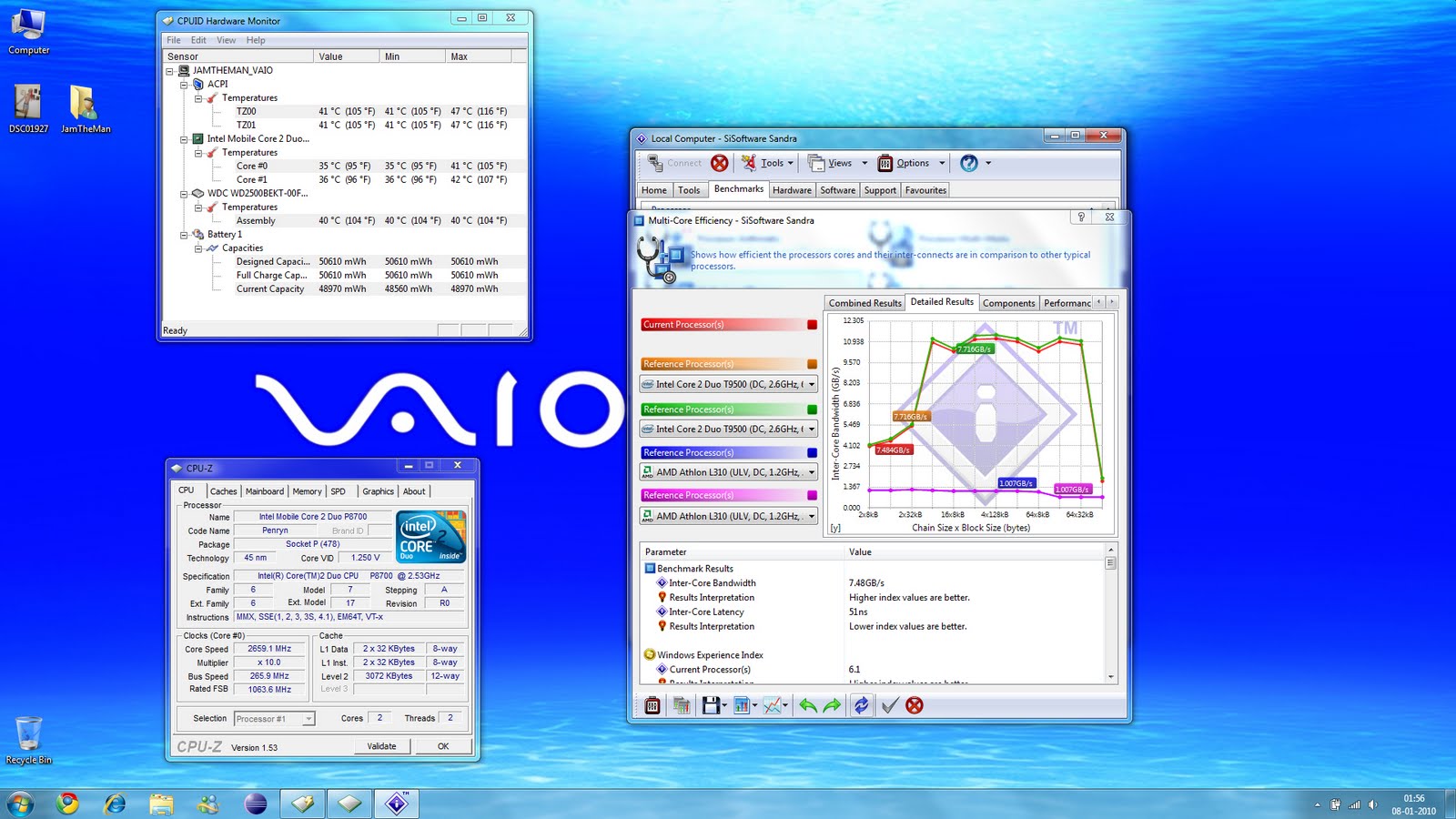Open the options icon in Sandra's bottom toolbar
1456x819 pixels.
point(652,705)
